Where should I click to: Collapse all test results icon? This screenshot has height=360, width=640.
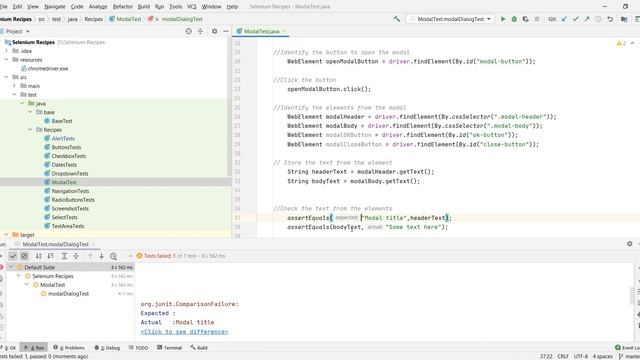(76, 256)
